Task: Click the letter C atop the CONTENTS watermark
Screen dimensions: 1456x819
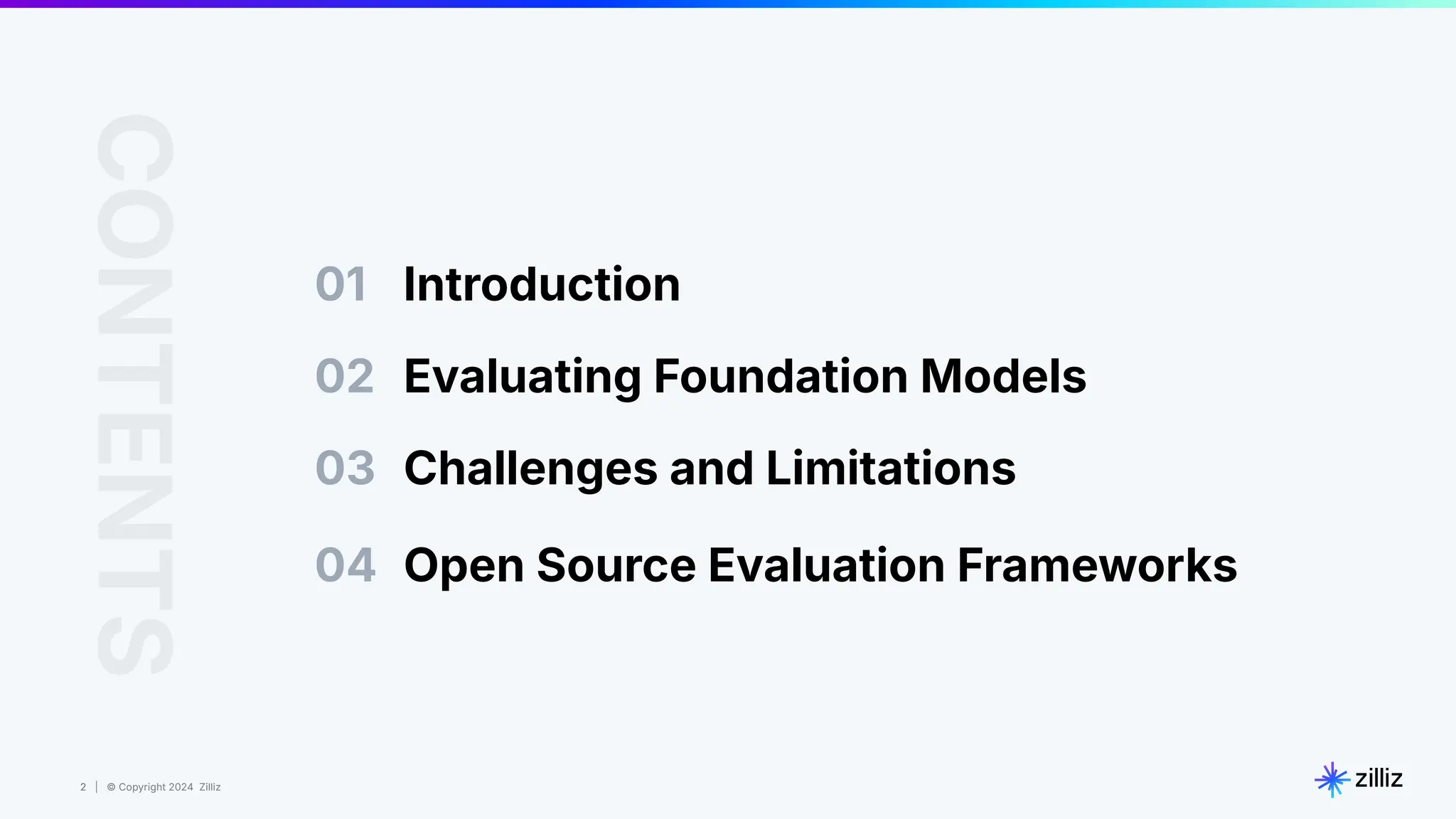Action: 135,148
